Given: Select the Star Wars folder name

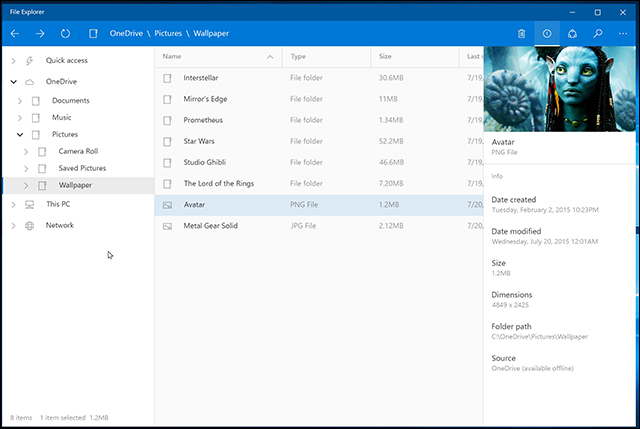Looking at the screenshot, I should point(199,141).
